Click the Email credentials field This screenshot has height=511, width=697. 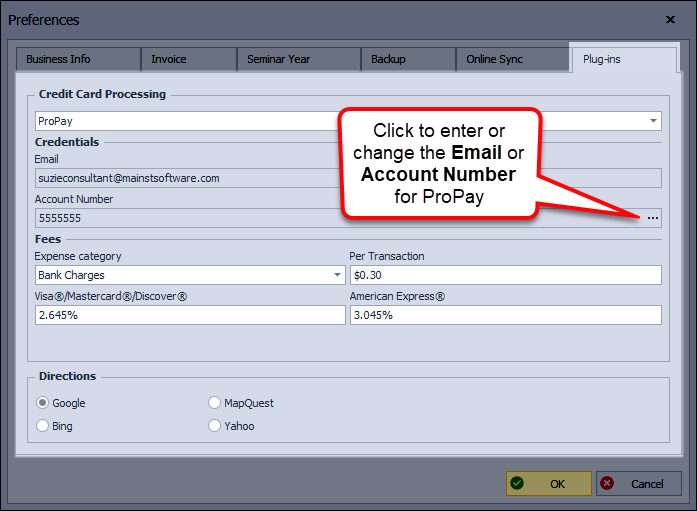tap(348, 178)
